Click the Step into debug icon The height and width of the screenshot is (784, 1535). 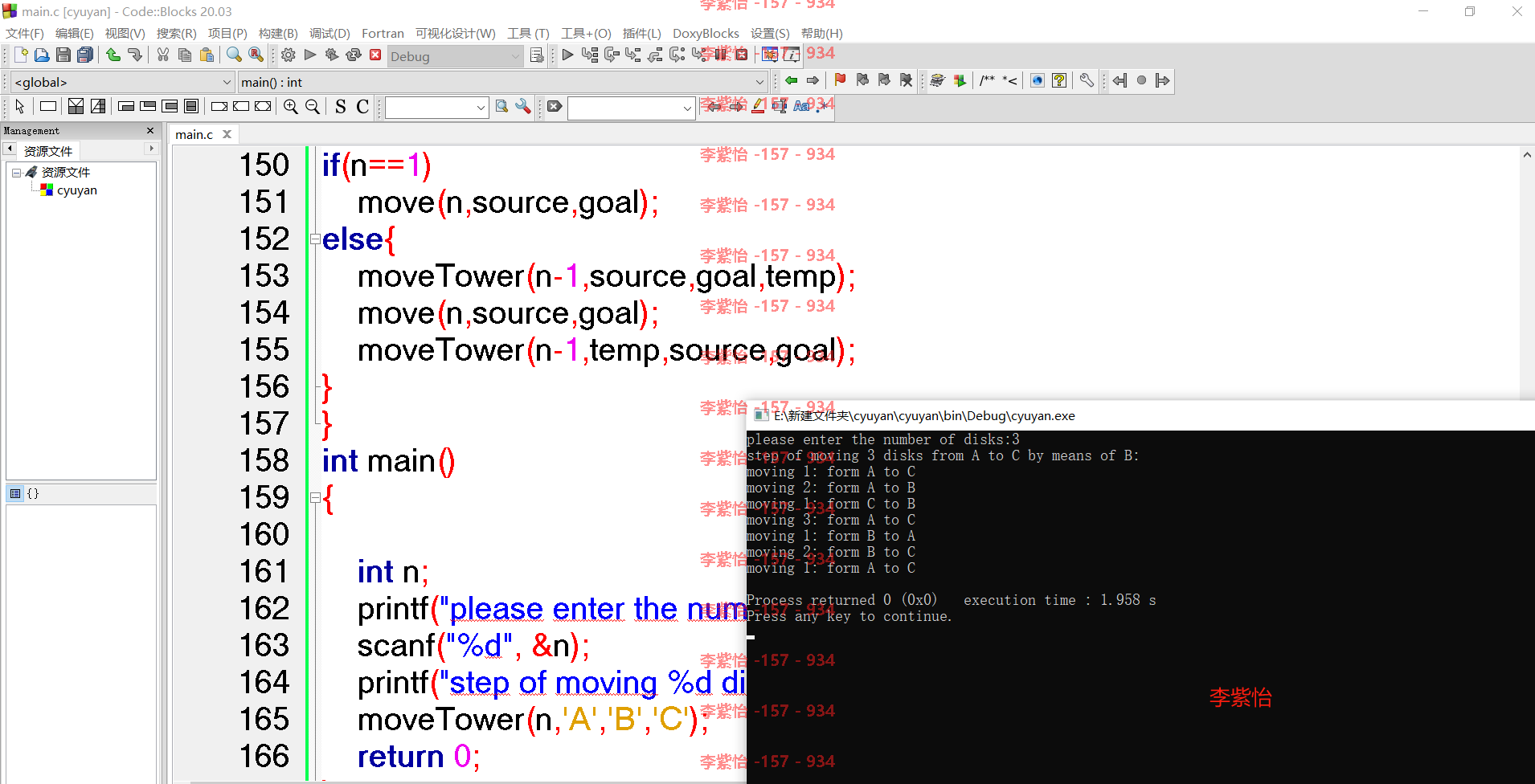(633, 55)
